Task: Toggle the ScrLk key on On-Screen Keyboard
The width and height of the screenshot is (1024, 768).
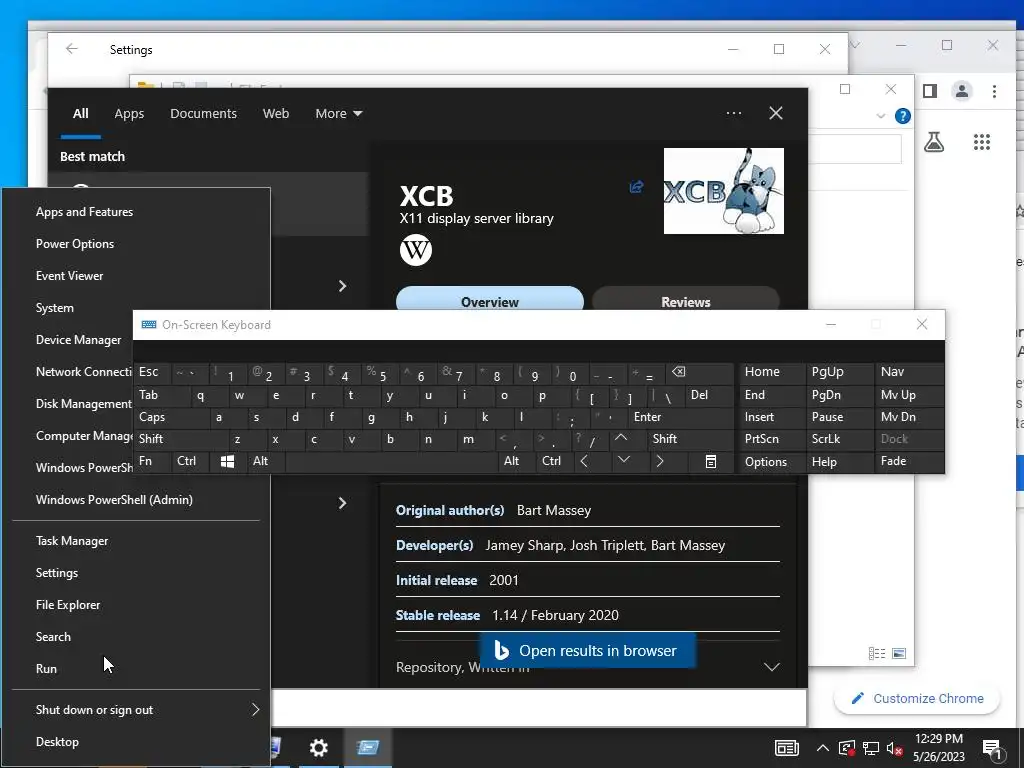Action: tap(839, 439)
